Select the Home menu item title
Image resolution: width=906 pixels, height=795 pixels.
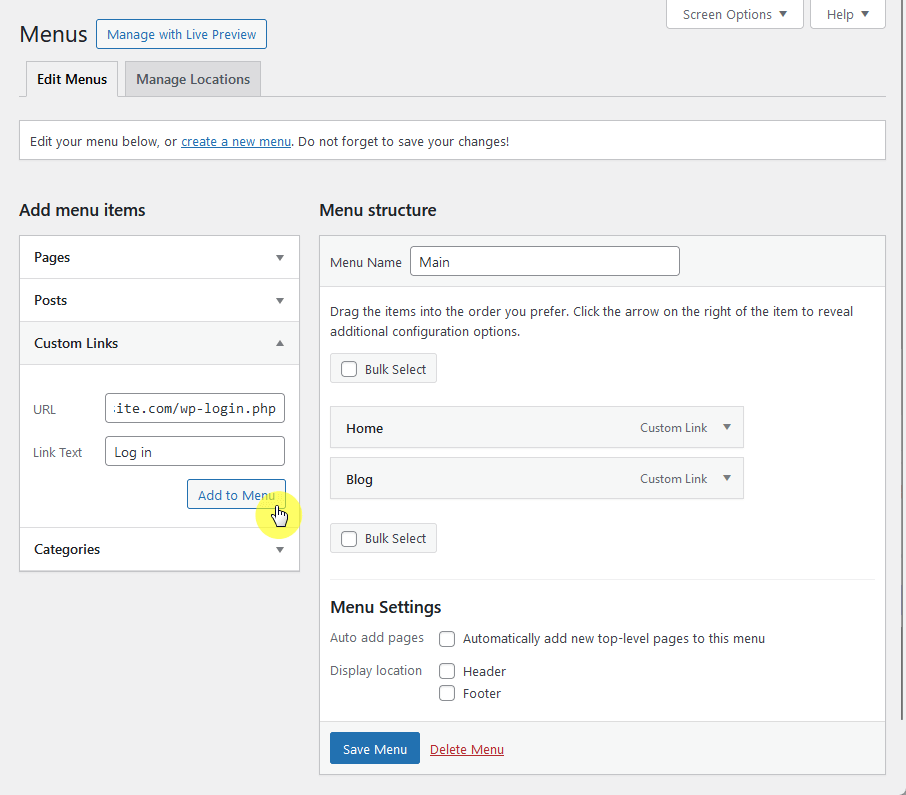pos(365,429)
